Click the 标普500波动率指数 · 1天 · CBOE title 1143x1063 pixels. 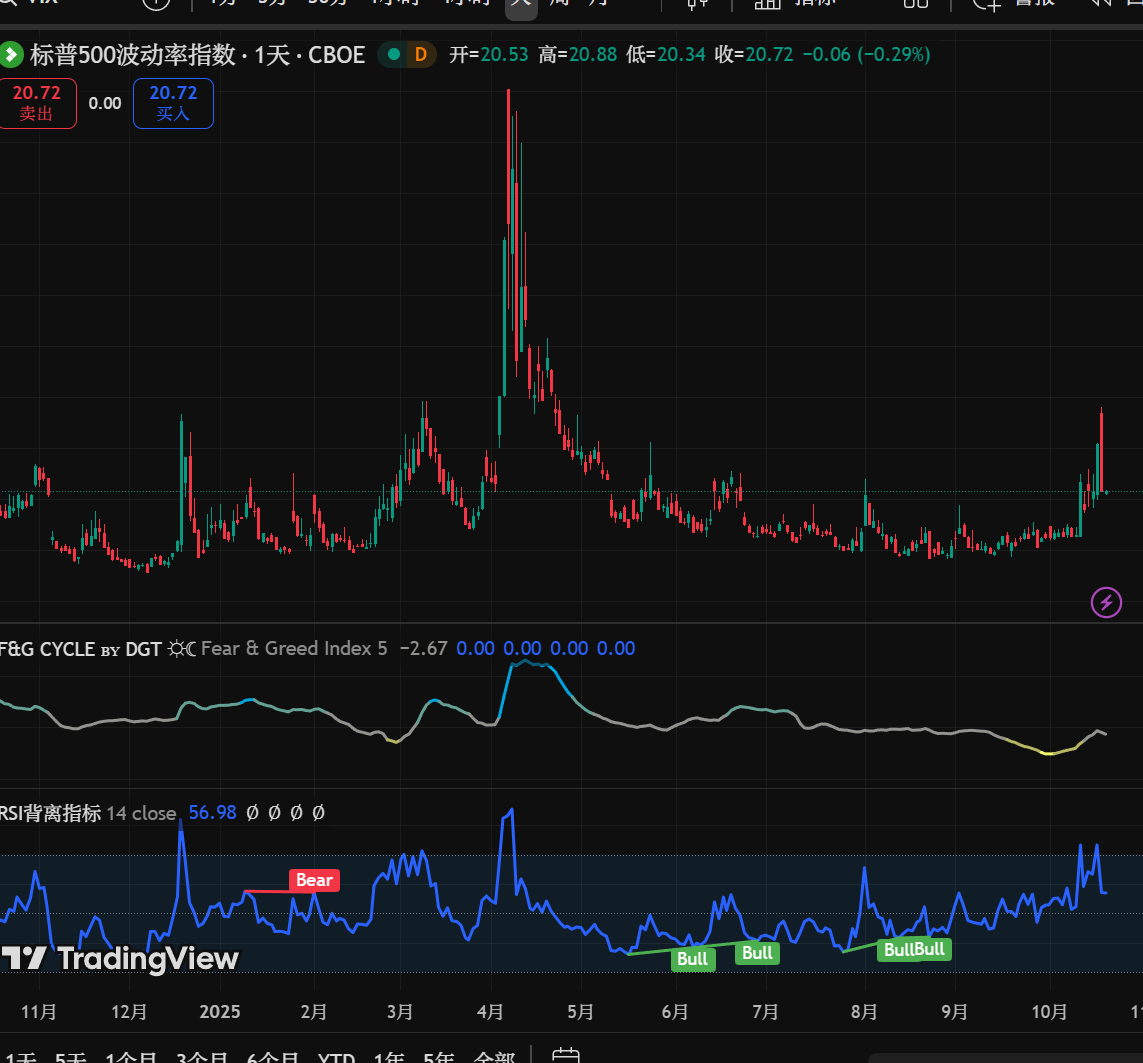click(198, 55)
